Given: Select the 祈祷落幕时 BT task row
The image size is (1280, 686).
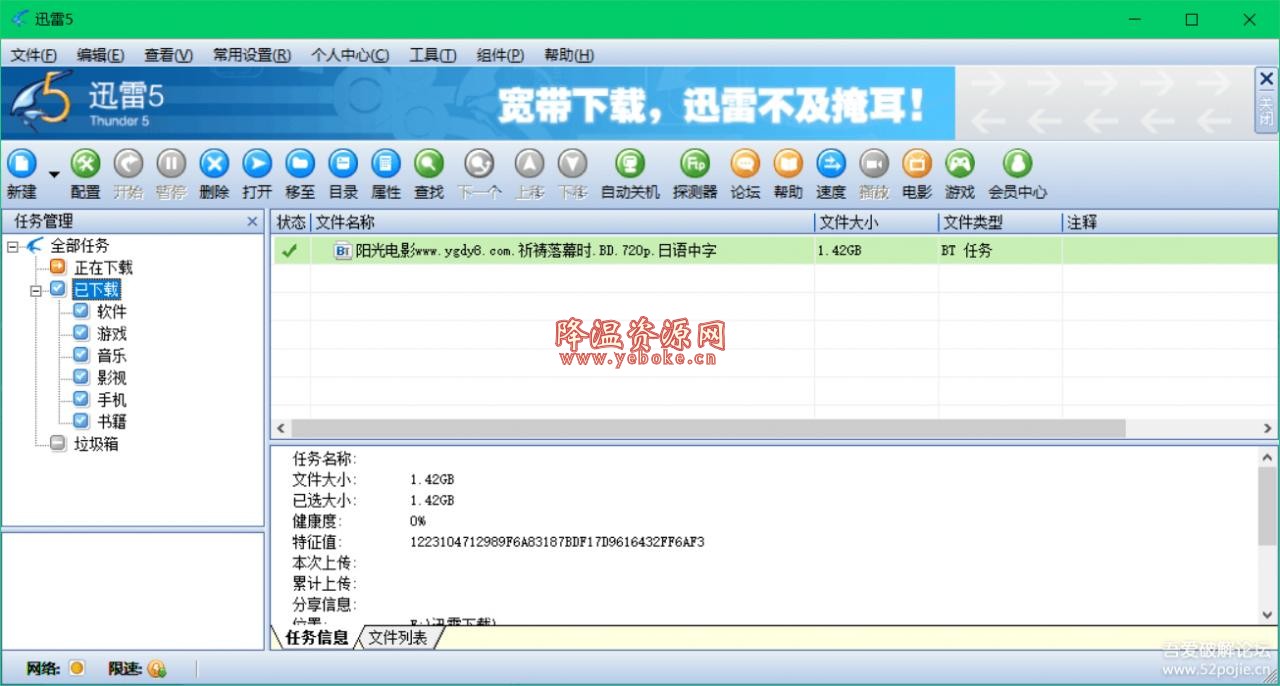Looking at the screenshot, I should pos(774,250).
